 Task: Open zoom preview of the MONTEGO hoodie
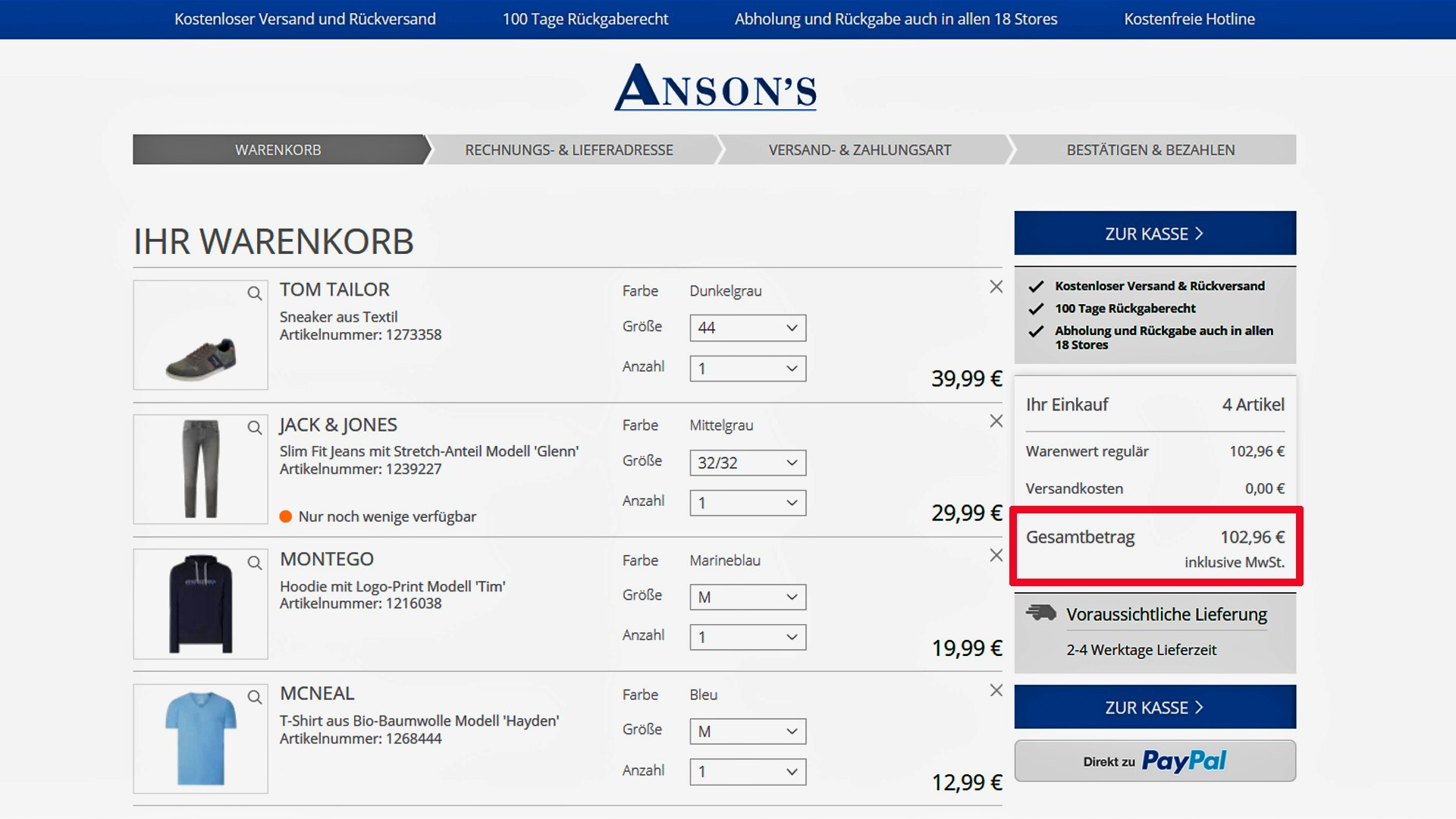(253, 563)
